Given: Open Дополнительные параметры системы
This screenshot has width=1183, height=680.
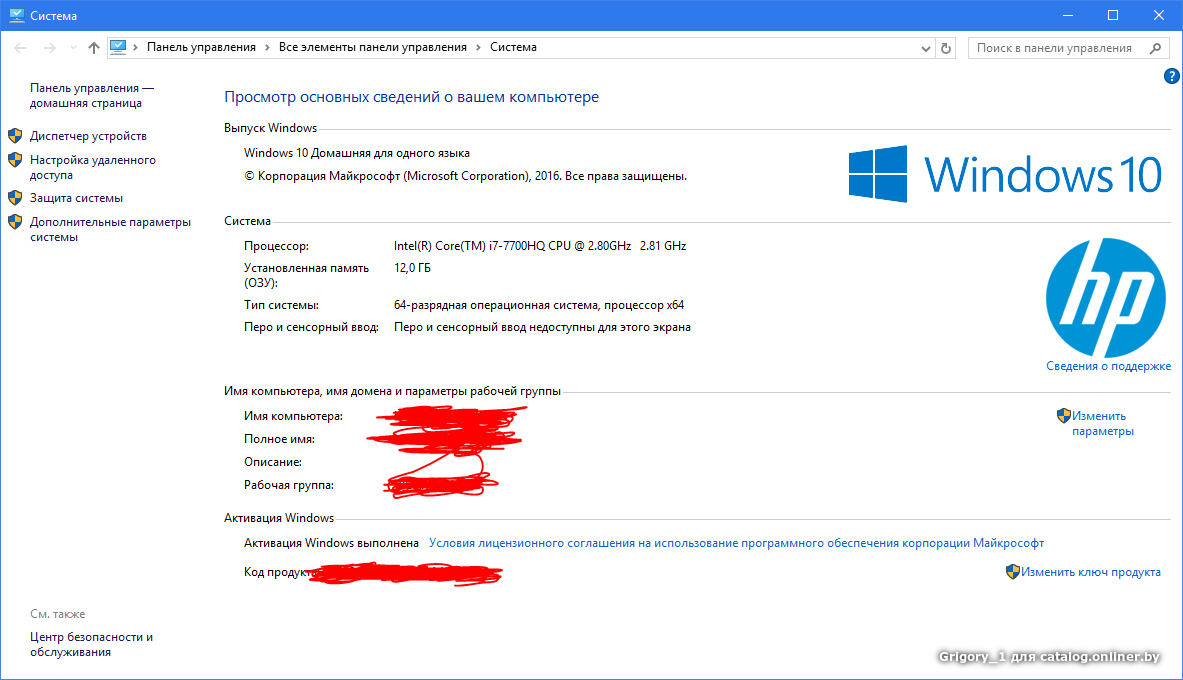Looking at the screenshot, I should (x=110, y=229).
